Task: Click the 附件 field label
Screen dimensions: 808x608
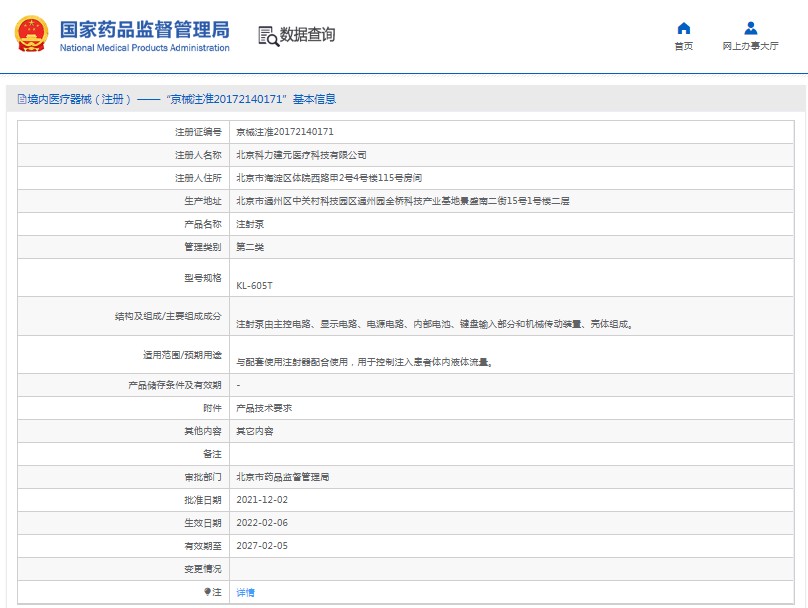Action: coord(212,408)
